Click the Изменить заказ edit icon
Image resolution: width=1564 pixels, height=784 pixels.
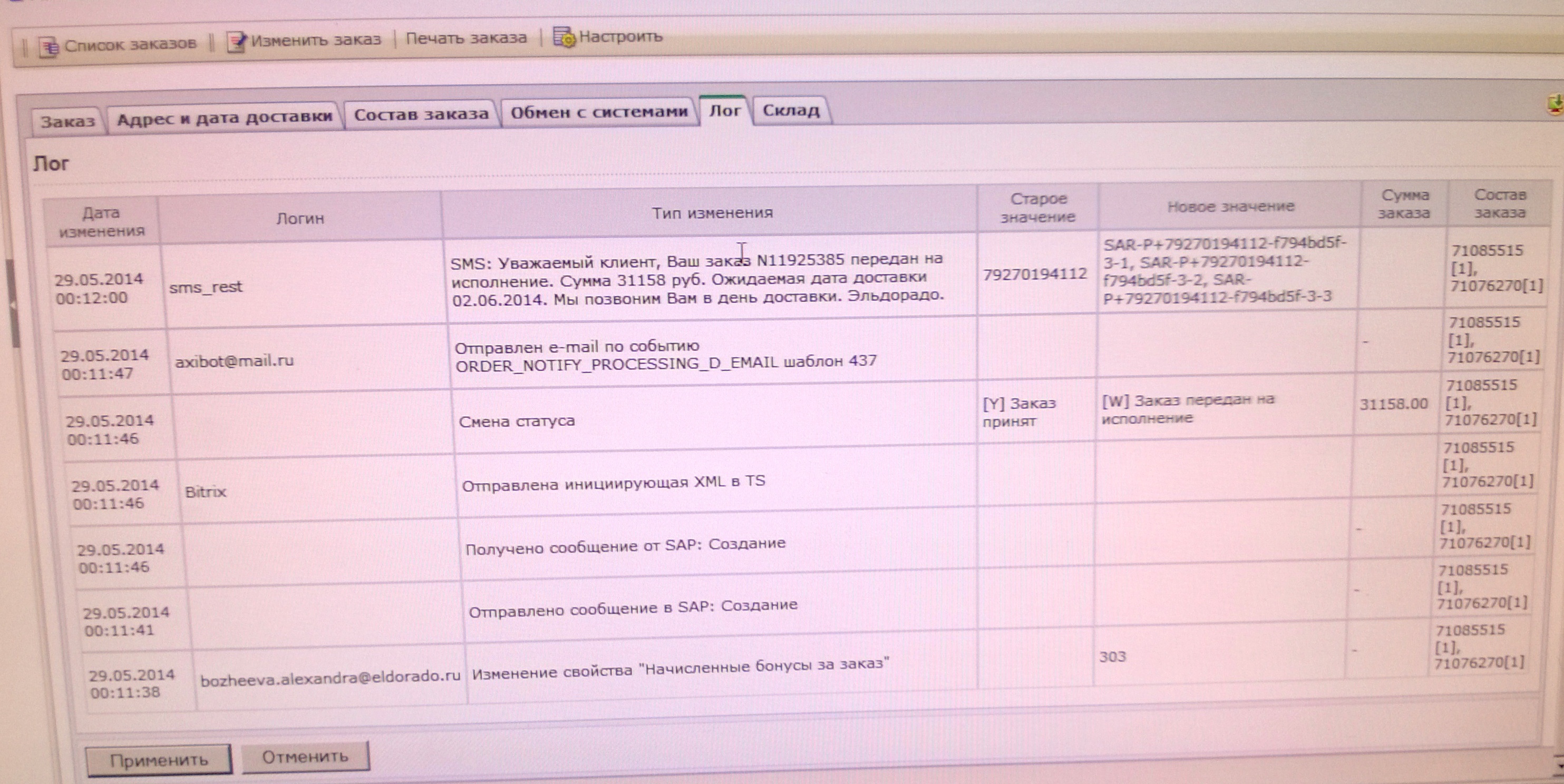coord(236,41)
